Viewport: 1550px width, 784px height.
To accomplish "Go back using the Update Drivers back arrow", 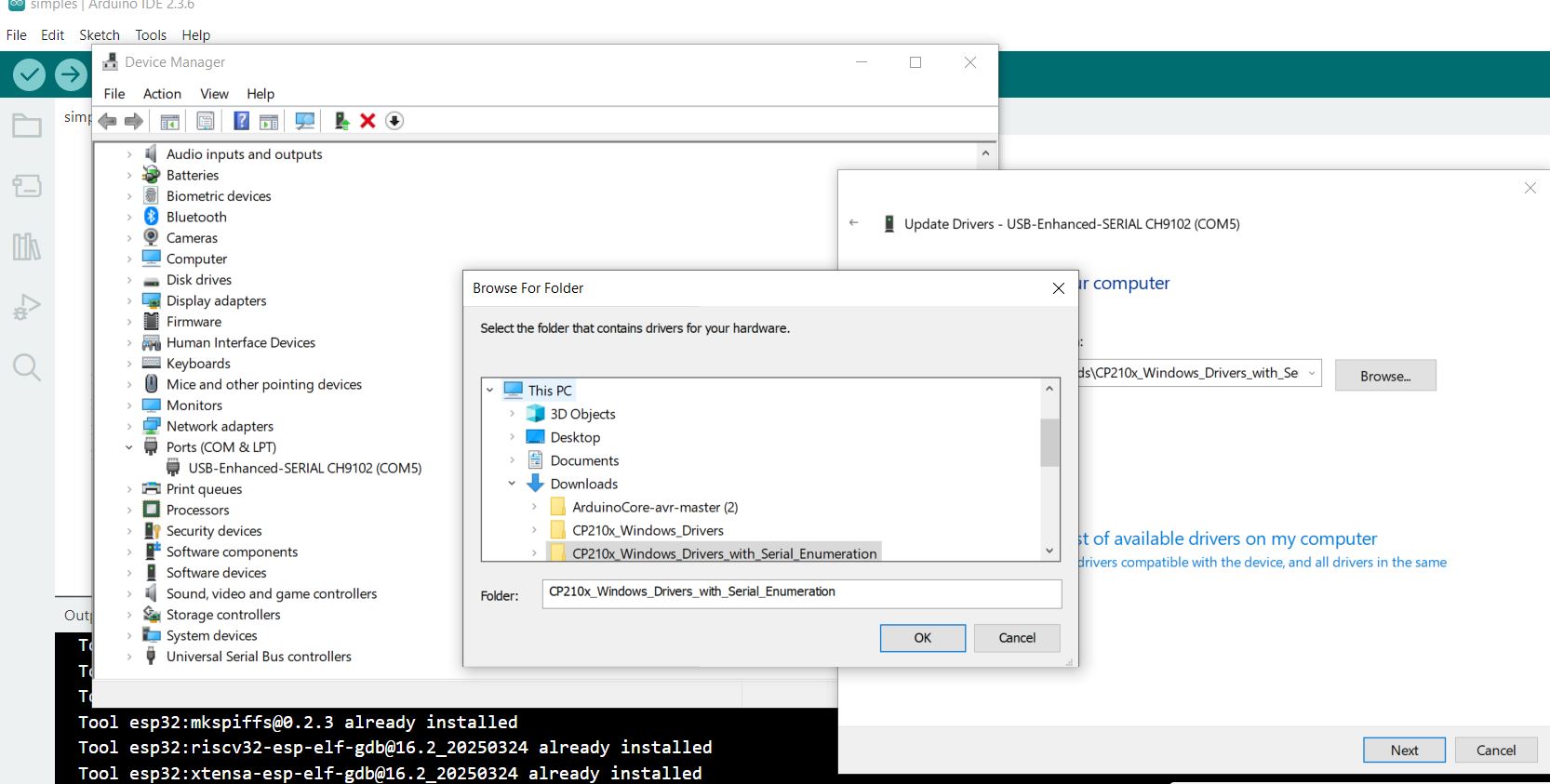I will click(854, 223).
